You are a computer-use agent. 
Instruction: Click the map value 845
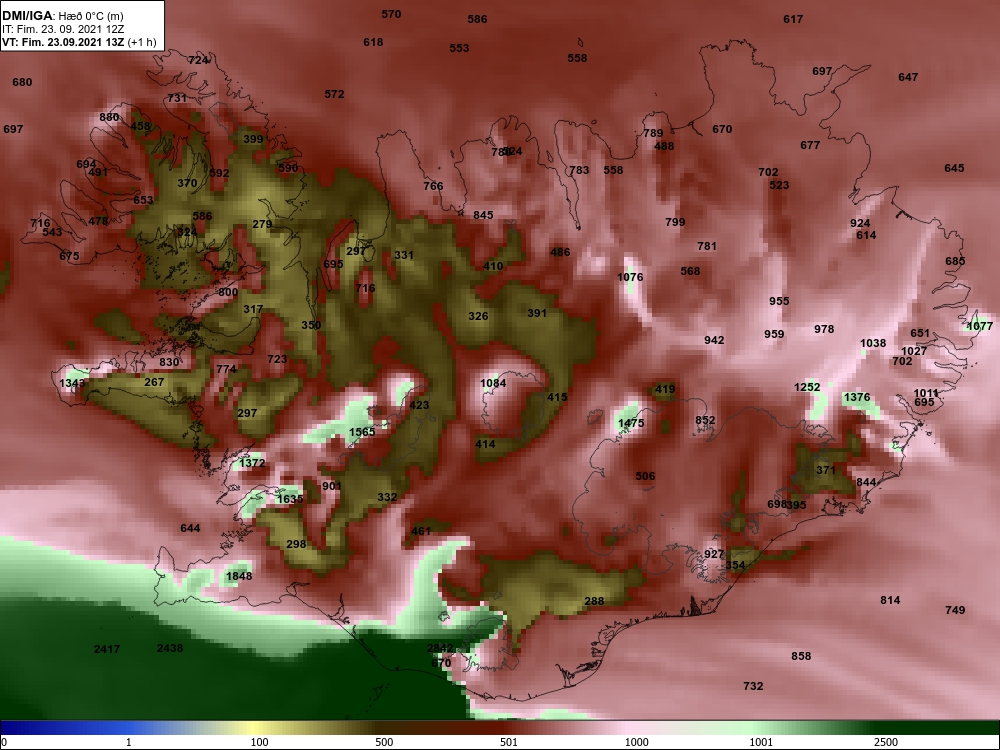point(483,215)
